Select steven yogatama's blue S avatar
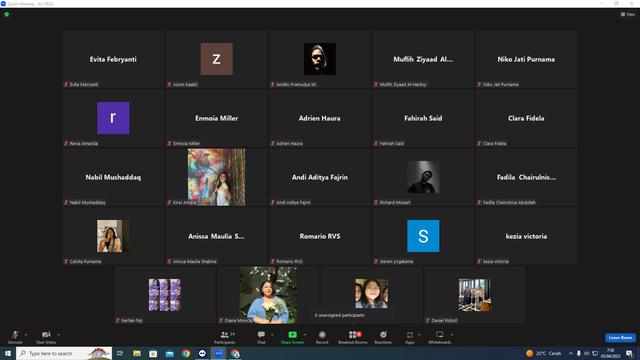 click(423, 236)
